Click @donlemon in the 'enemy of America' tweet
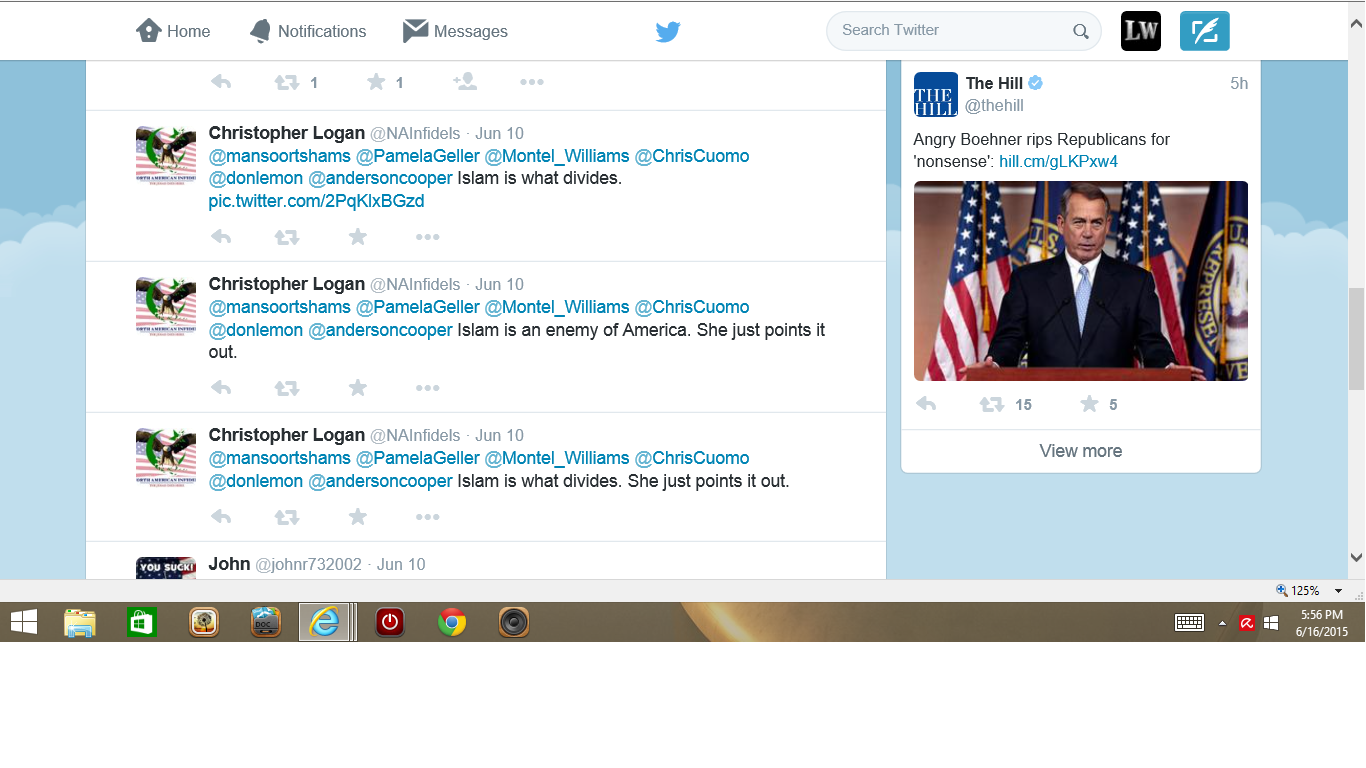The image size is (1366, 768). 255,330
